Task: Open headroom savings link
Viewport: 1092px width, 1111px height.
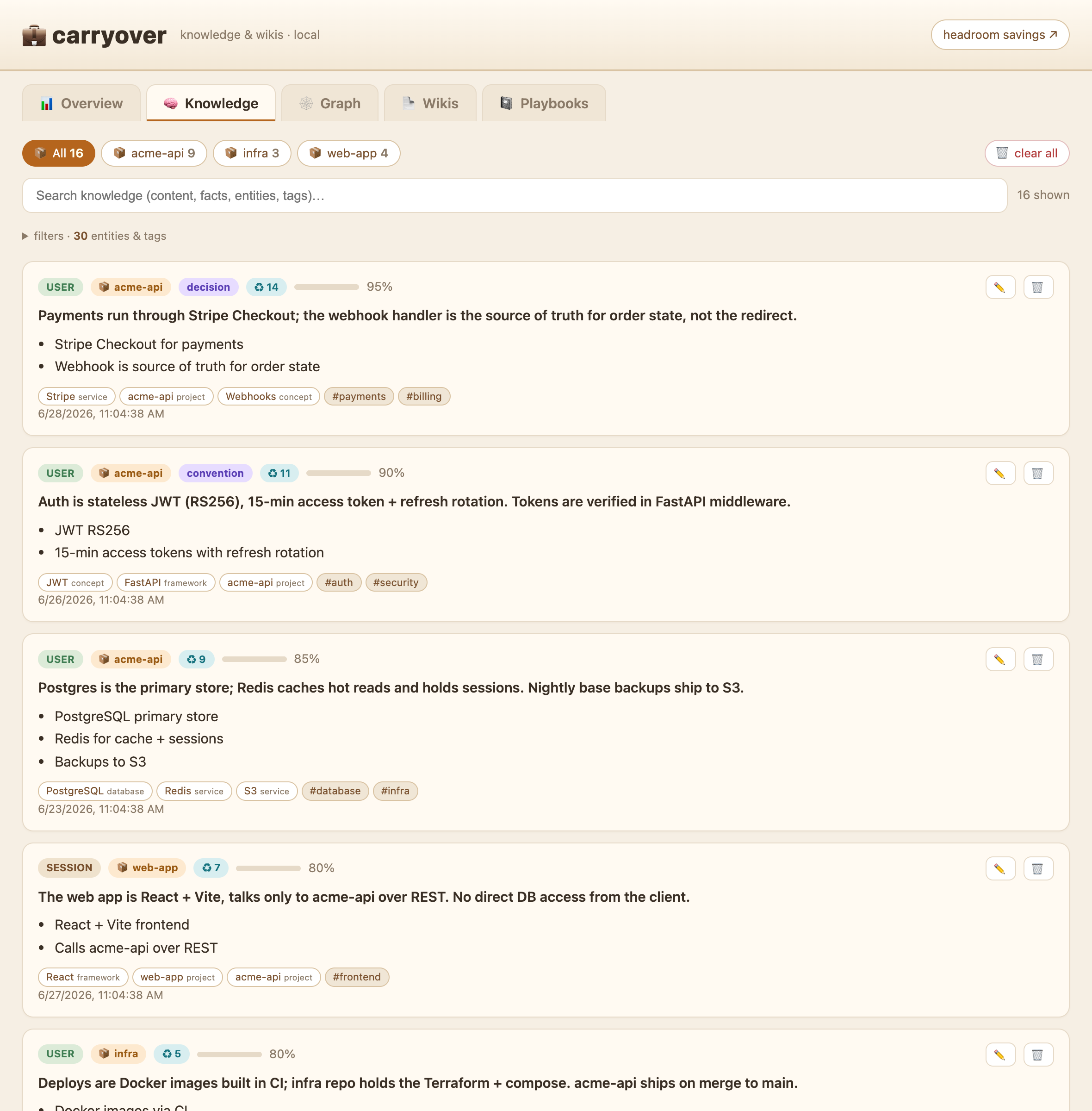Action: pyautogui.click(x=999, y=35)
